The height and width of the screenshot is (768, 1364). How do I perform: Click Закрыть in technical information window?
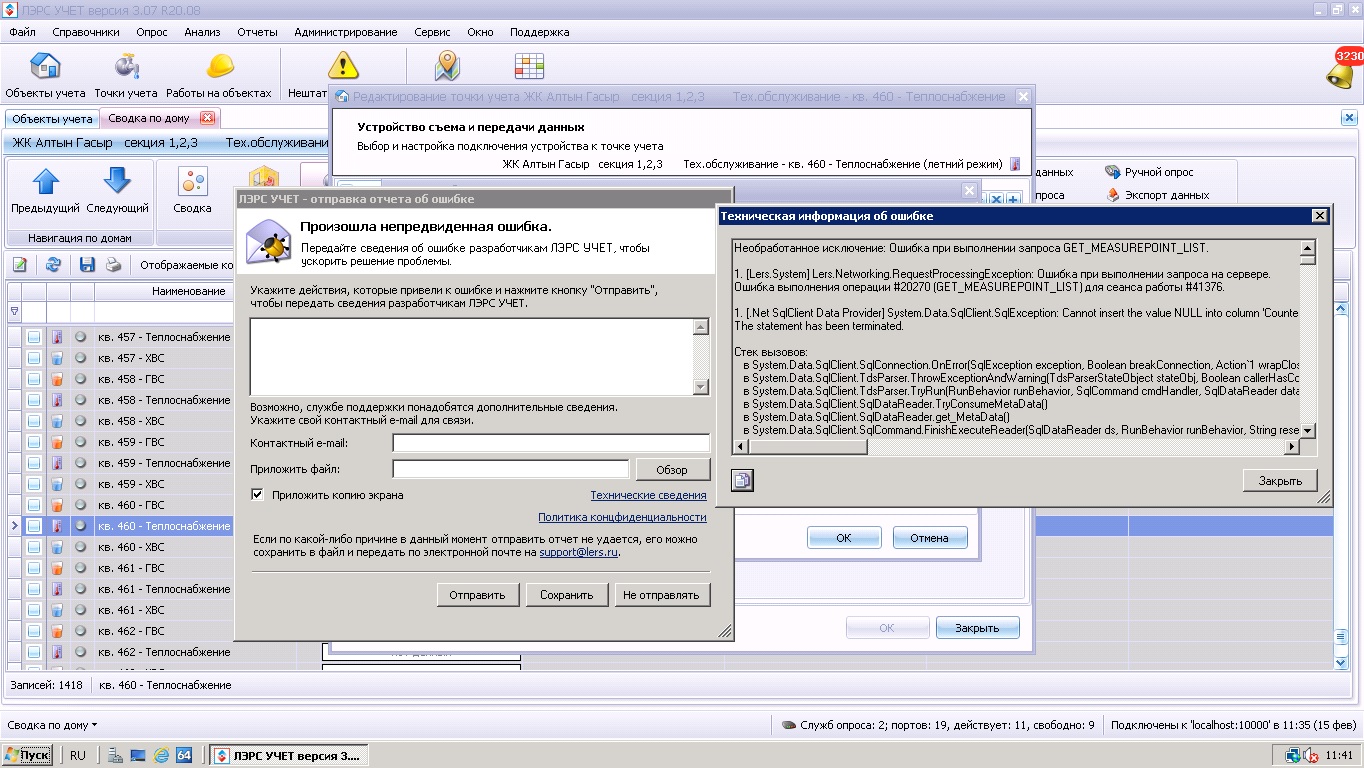(1280, 481)
